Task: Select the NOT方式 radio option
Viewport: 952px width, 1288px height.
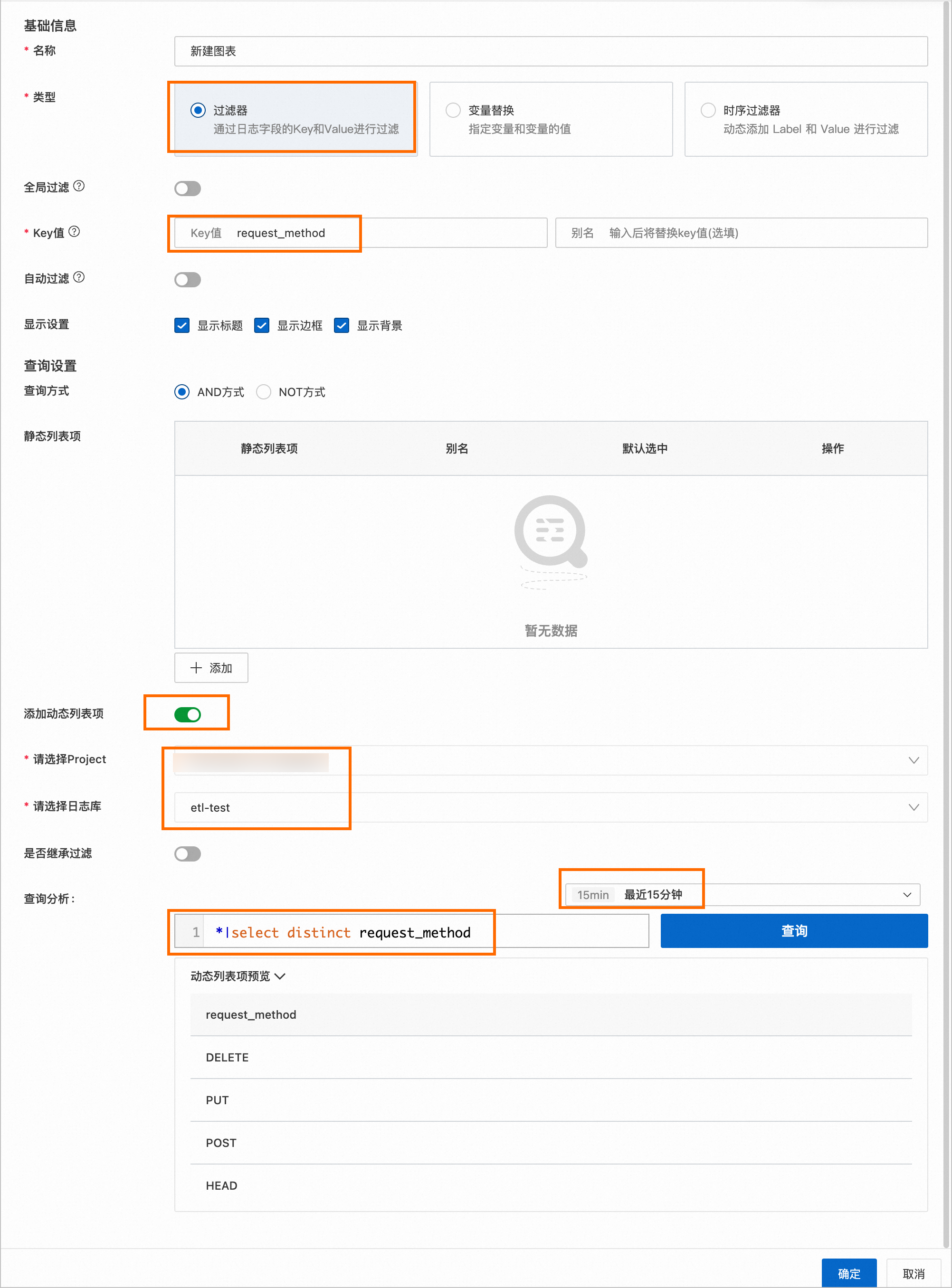Action: [x=264, y=392]
